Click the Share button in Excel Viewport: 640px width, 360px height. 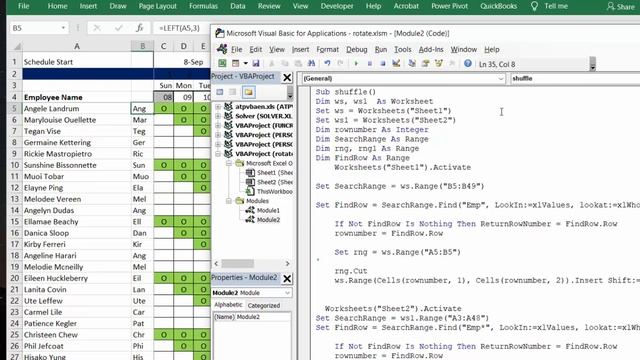(620, 7)
